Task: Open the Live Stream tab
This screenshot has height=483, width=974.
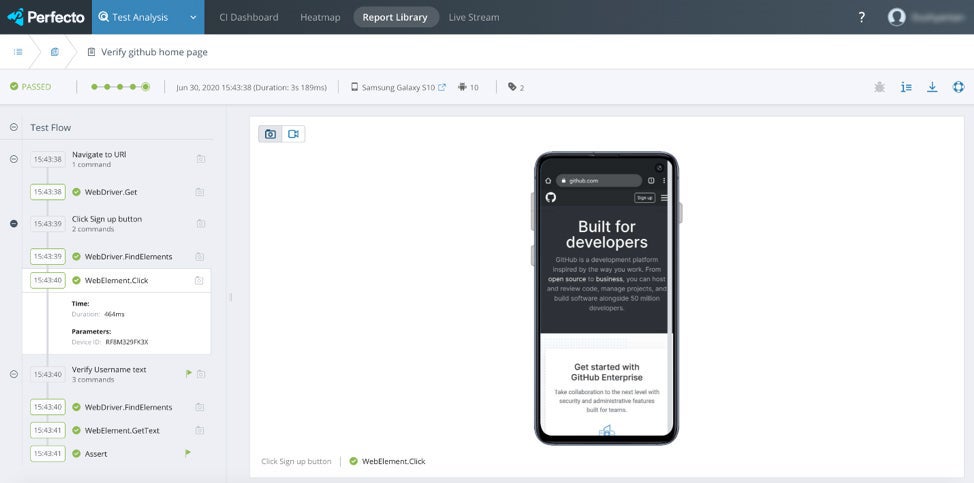Action: pyautogui.click(x=474, y=17)
